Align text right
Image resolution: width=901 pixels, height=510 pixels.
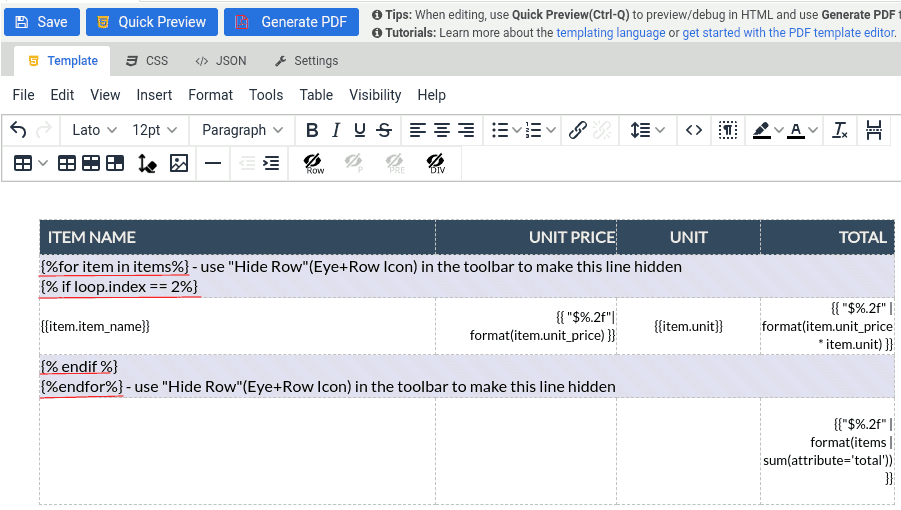pos(466,130)
